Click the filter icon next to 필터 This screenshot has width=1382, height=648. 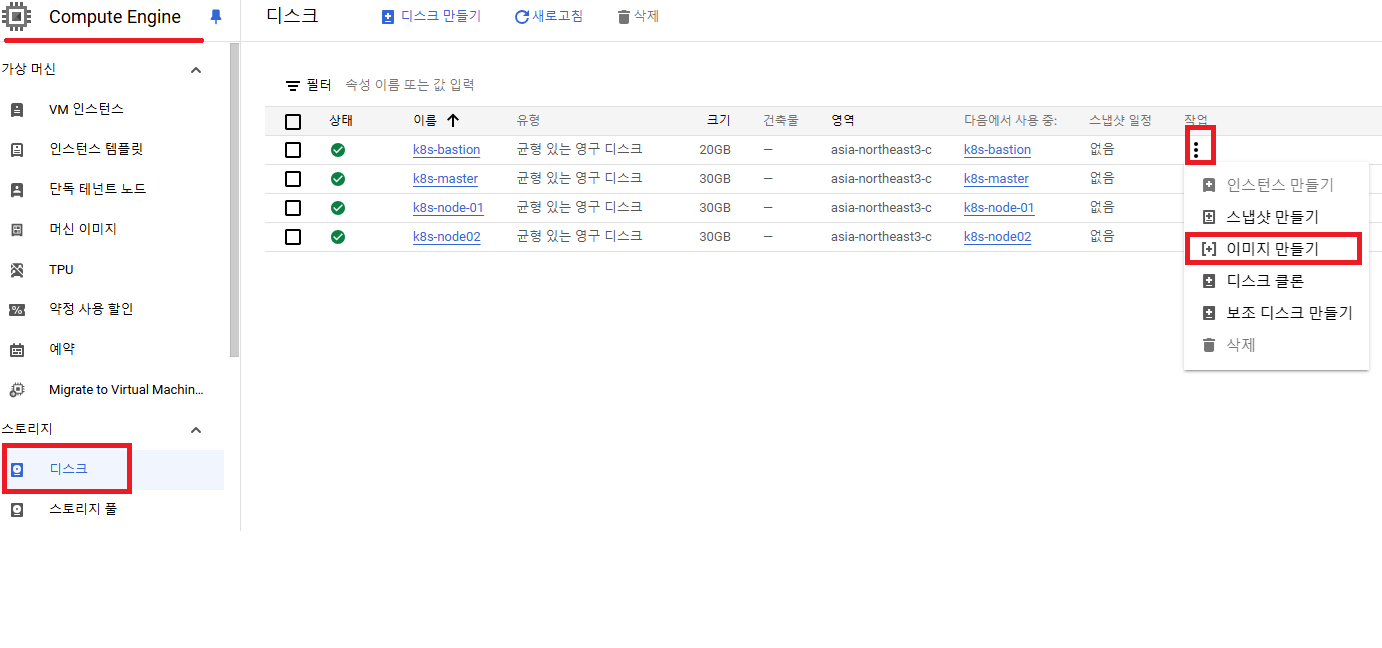293,86
